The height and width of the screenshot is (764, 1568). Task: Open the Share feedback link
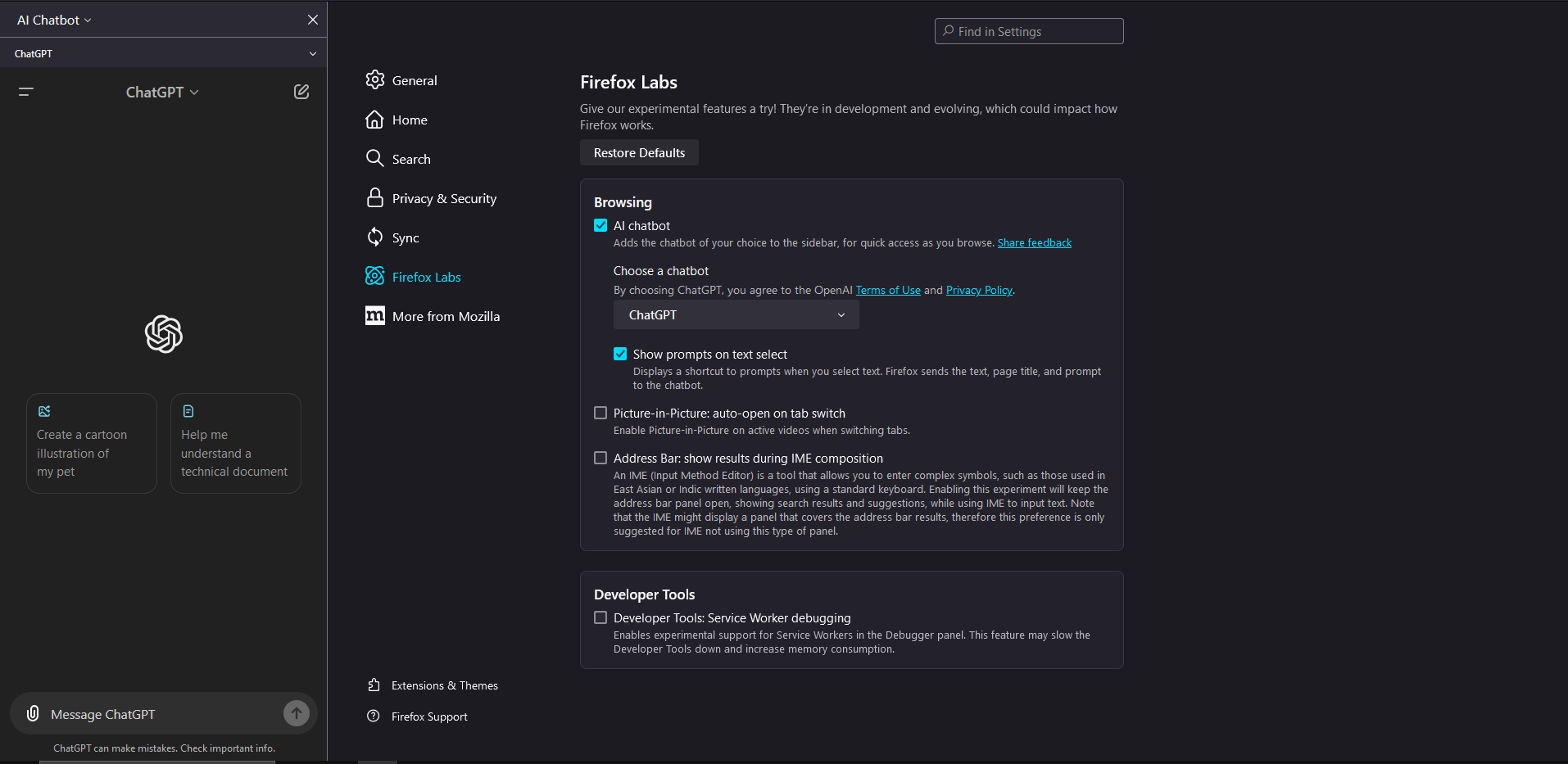[x=1034, y=243]
